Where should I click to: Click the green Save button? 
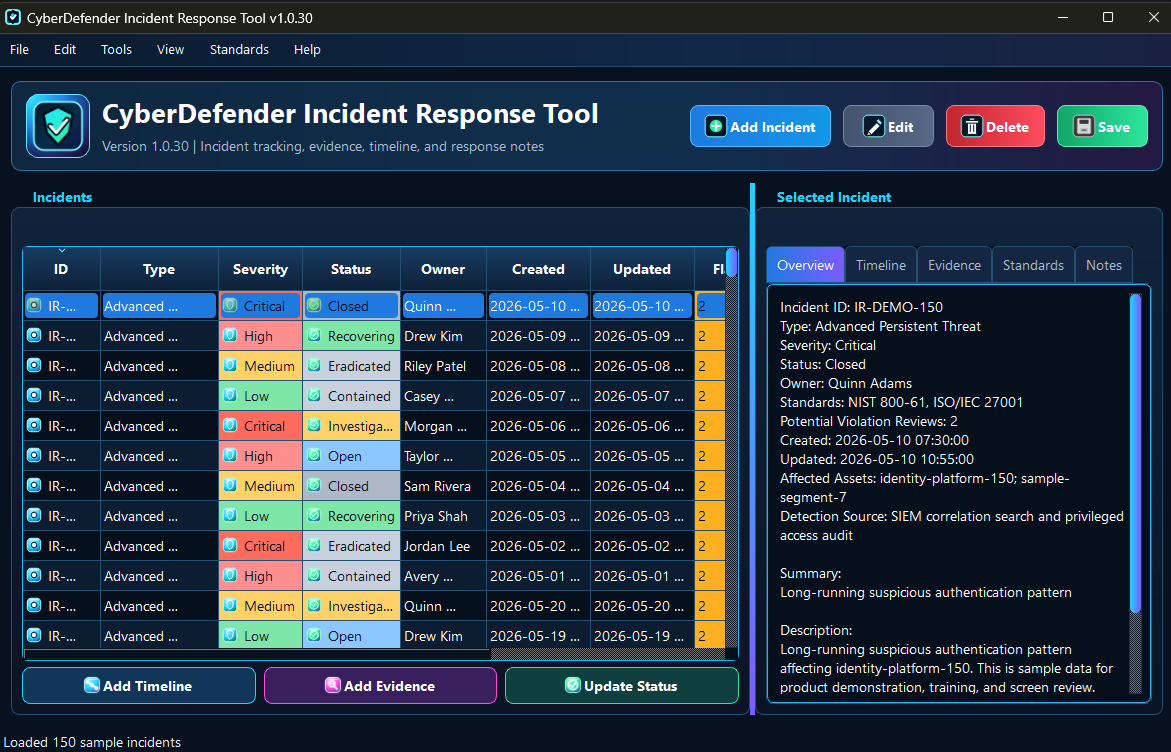1102,126
